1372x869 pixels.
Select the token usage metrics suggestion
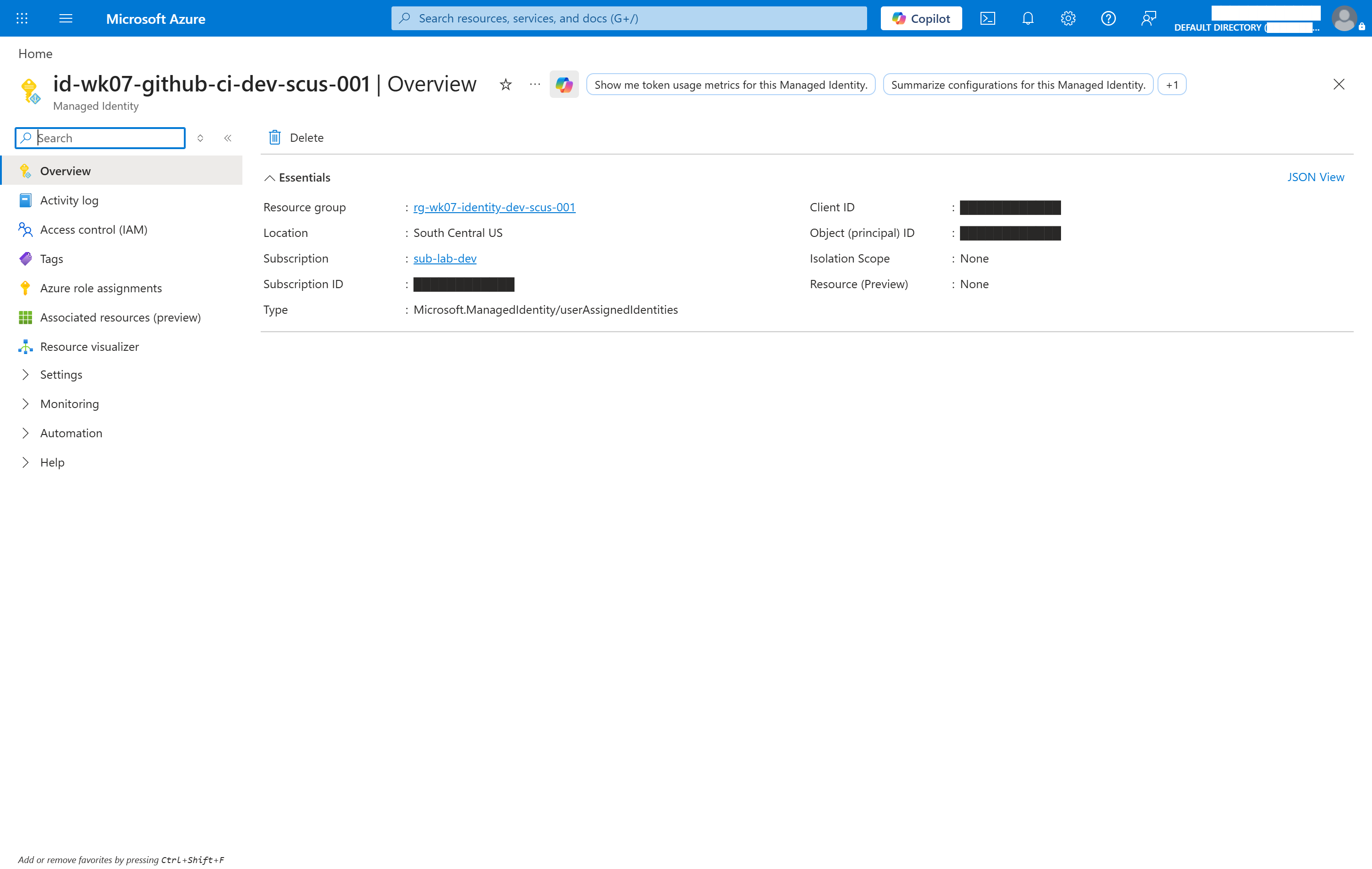(x=730, y=85)
